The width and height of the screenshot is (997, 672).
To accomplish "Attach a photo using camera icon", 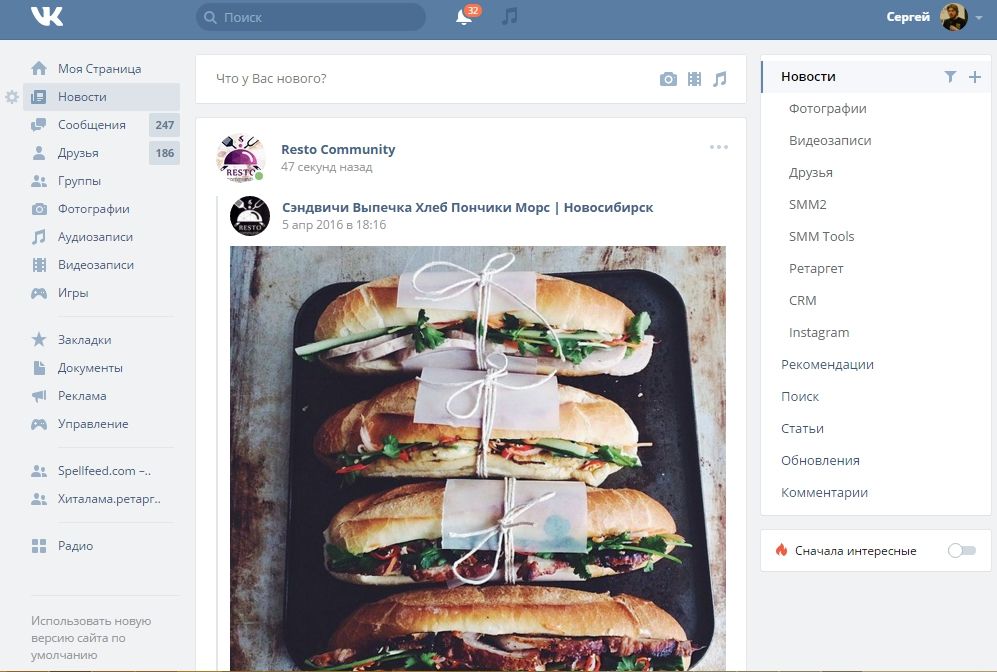I will coord(668,79).
